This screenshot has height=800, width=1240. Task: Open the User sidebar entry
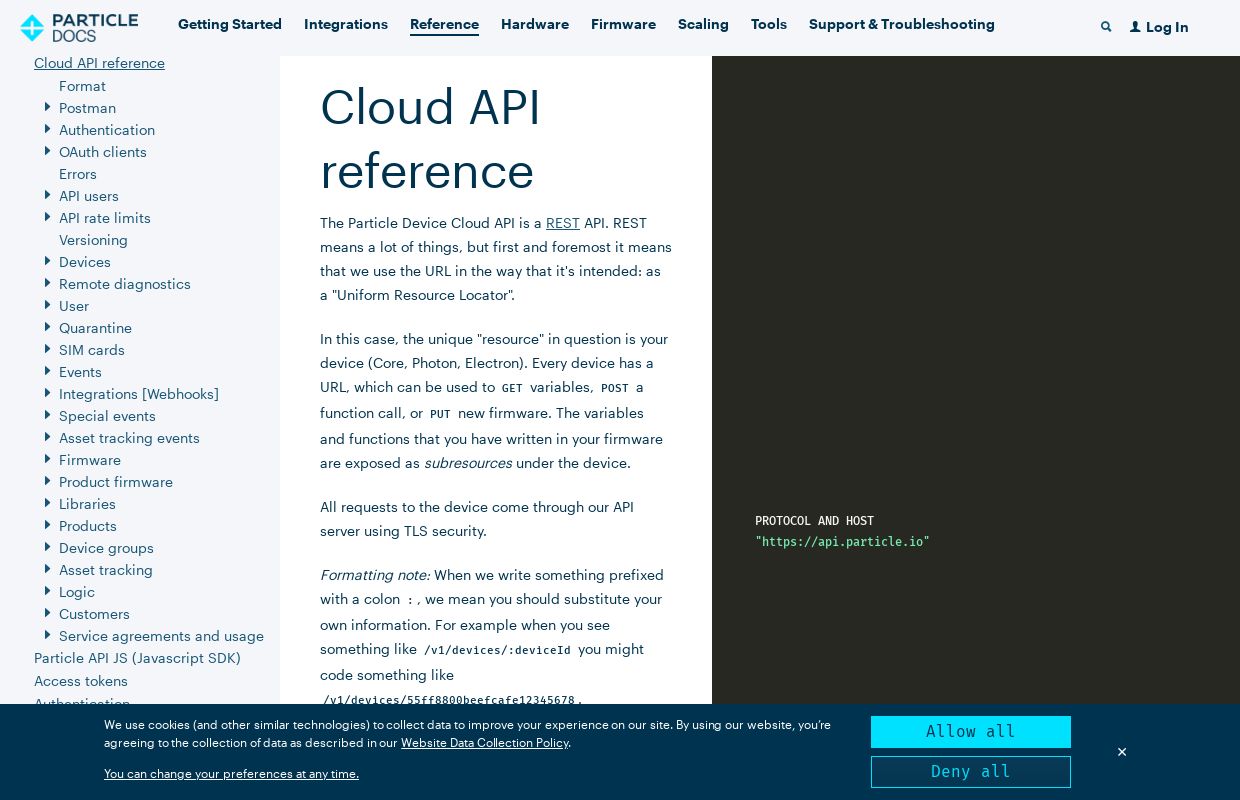(x=74, y=306)
